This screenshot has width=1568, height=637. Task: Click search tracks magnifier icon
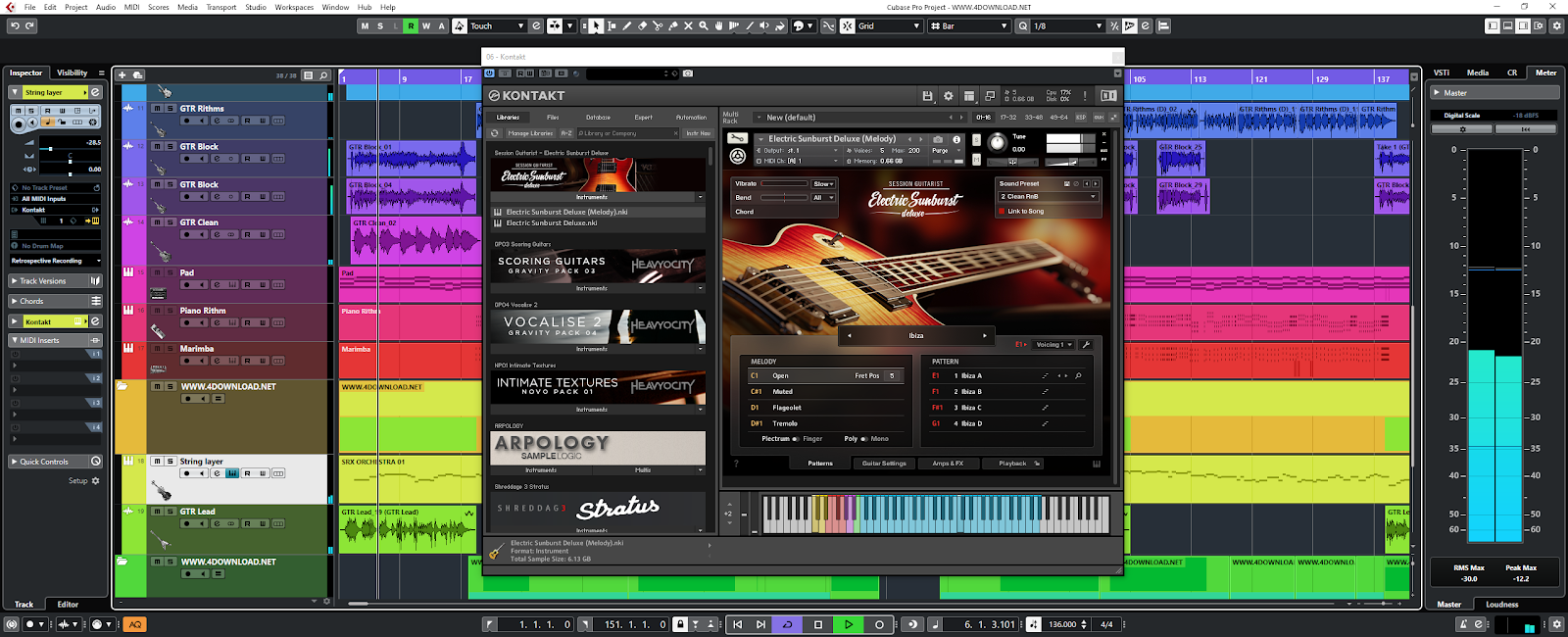tap(323, 74)
